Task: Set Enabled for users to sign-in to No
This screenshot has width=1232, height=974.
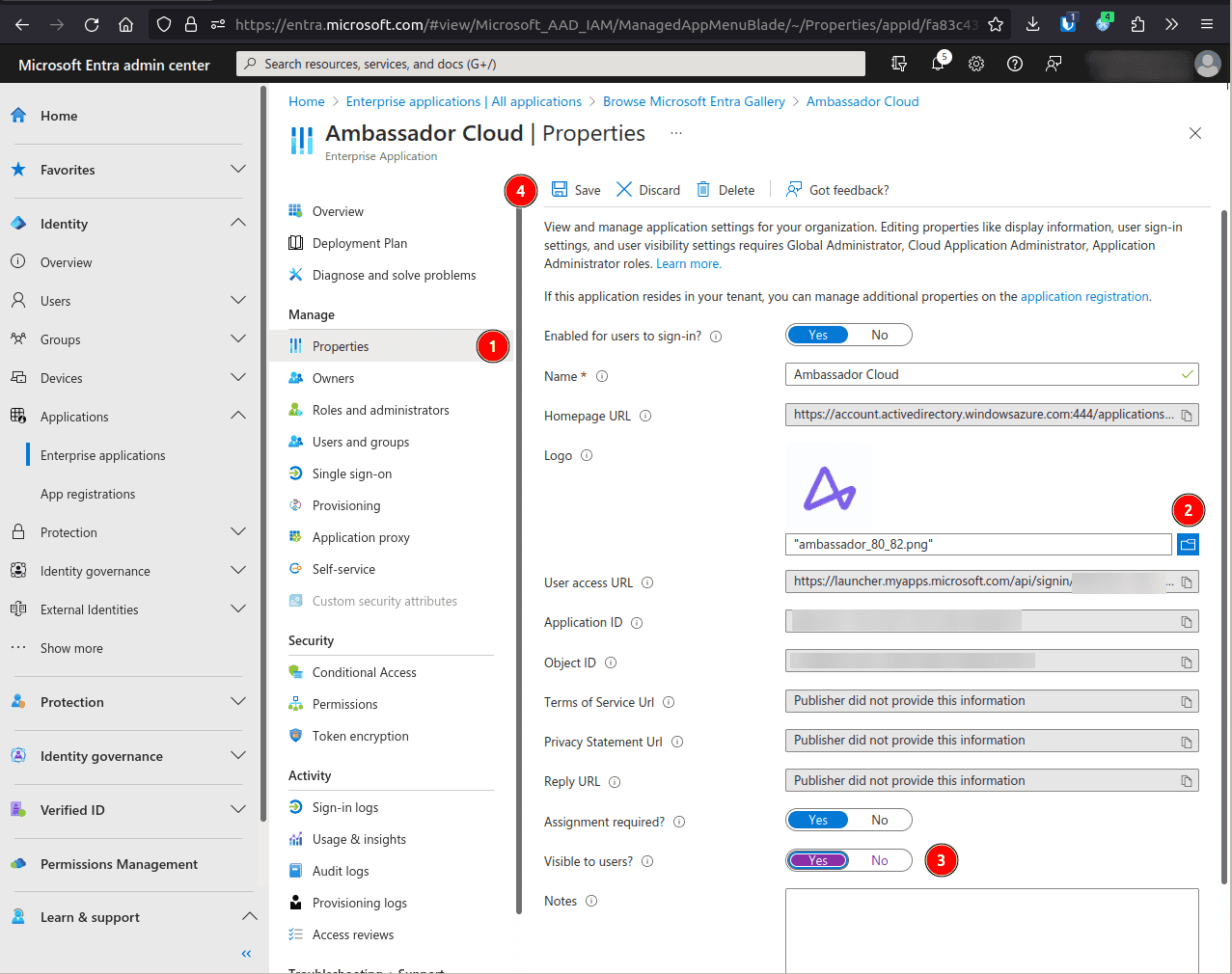Action: tap(880, 335)
